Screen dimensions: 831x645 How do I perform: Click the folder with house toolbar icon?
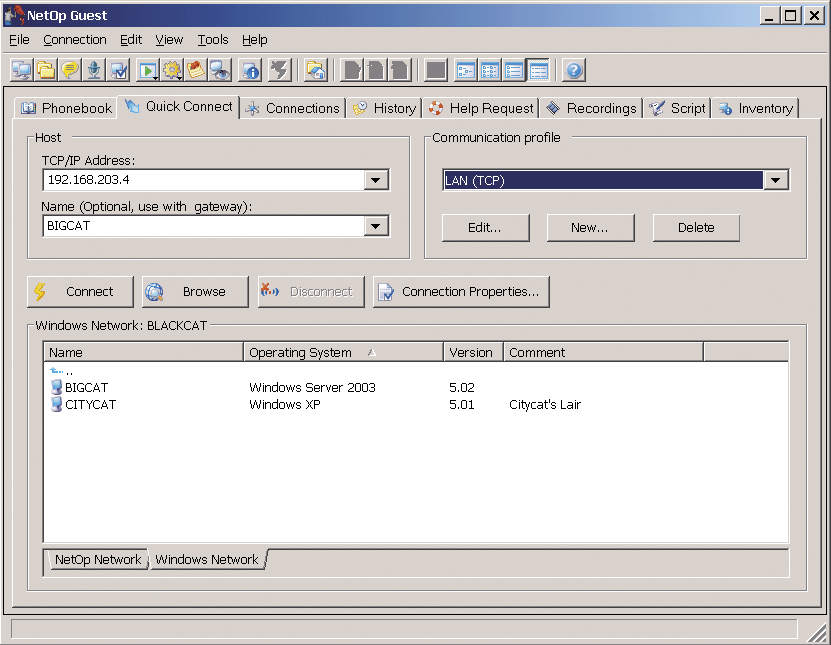(x=316, y=70)
